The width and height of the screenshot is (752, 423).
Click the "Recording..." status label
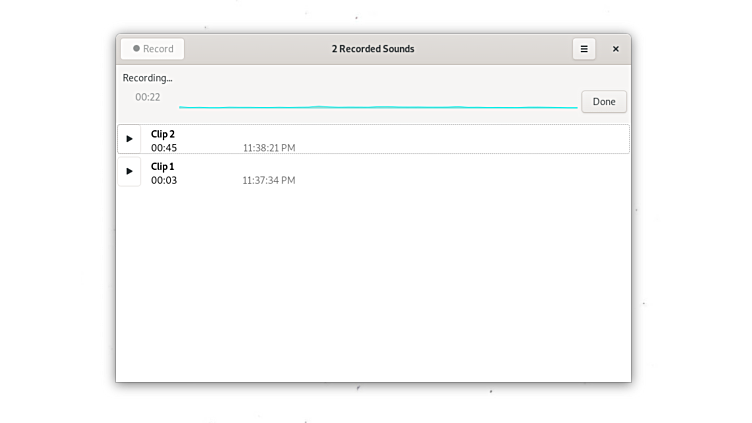(147, 78)
